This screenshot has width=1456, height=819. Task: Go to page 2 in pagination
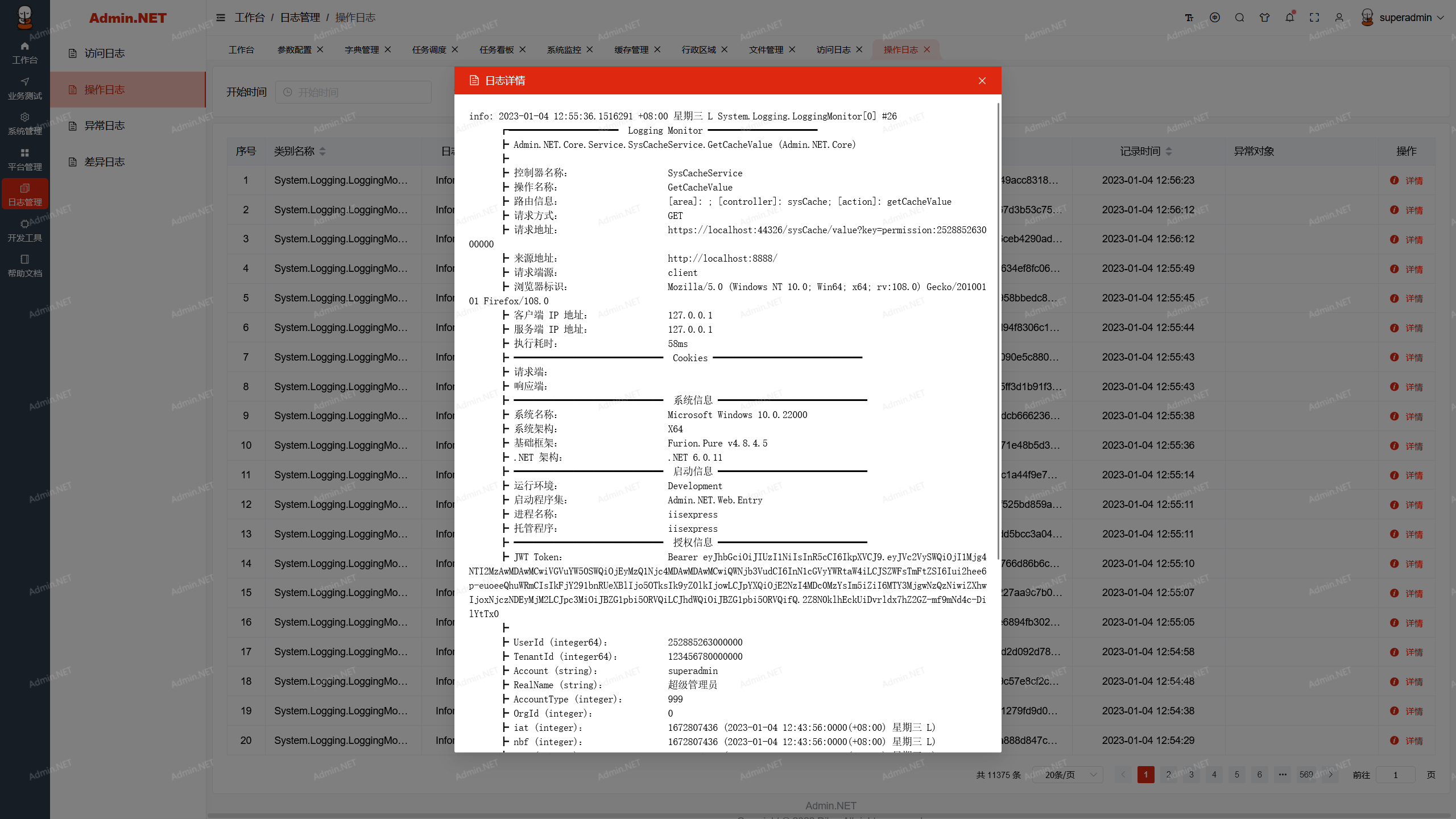pos(1168,775)
